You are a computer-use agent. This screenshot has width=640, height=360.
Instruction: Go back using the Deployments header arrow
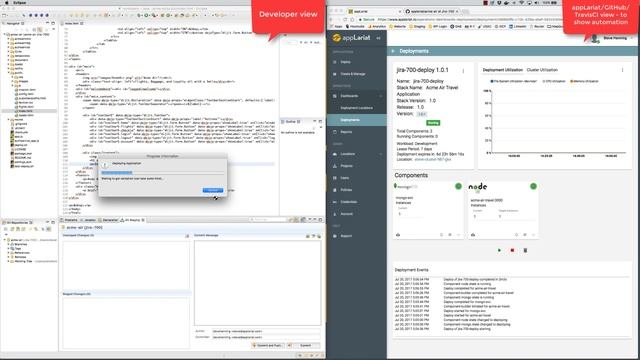coord(393,51)
